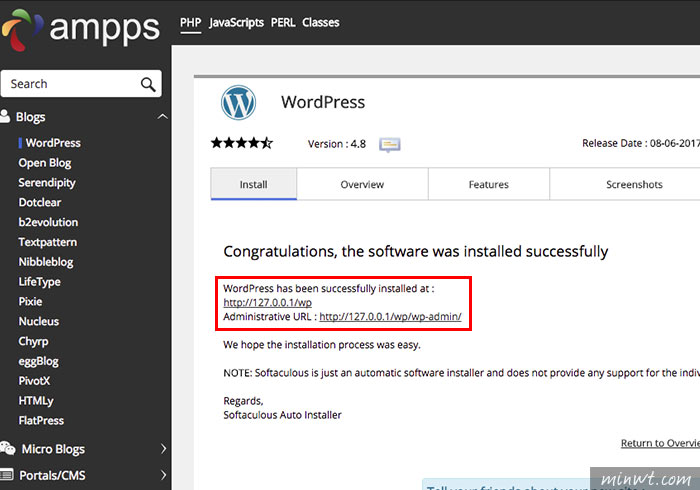700x490 pixels.
Task: Open the wp-admin Administrative URL link
Action: click(390, 316)
